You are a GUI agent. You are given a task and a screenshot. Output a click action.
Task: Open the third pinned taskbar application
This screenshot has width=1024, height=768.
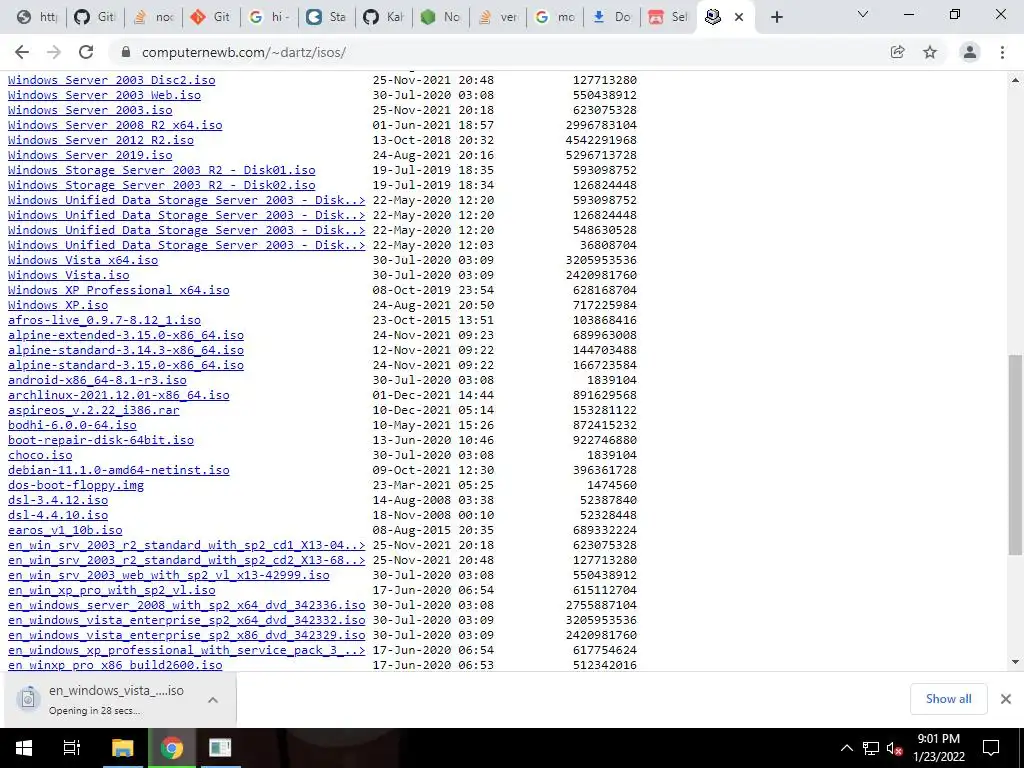tap(220, 748)
